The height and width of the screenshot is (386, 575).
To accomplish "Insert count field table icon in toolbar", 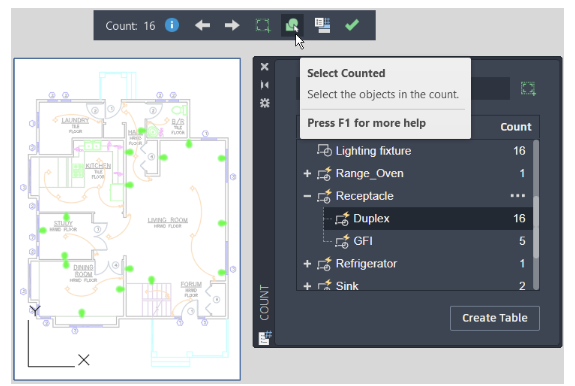I will coord(322,25).
